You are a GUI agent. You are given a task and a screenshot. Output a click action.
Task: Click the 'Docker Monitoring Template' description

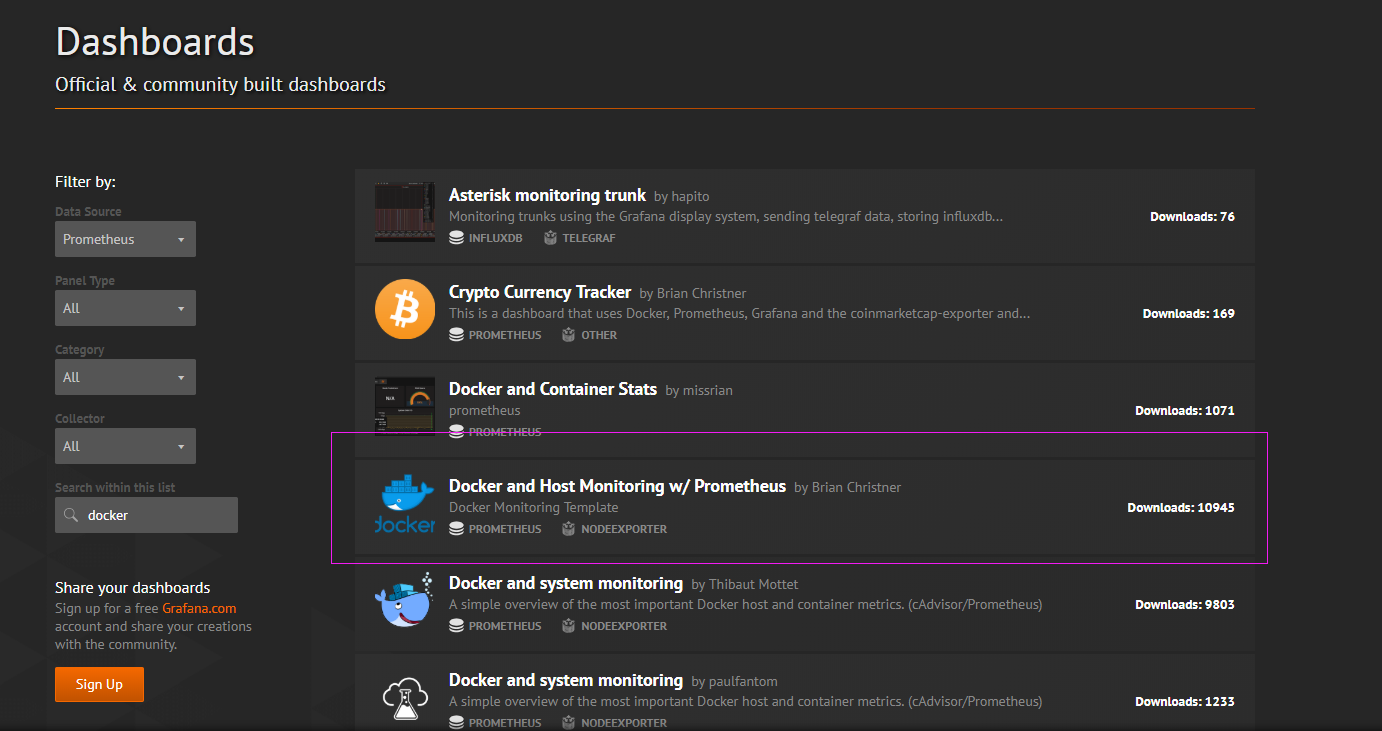534,508
